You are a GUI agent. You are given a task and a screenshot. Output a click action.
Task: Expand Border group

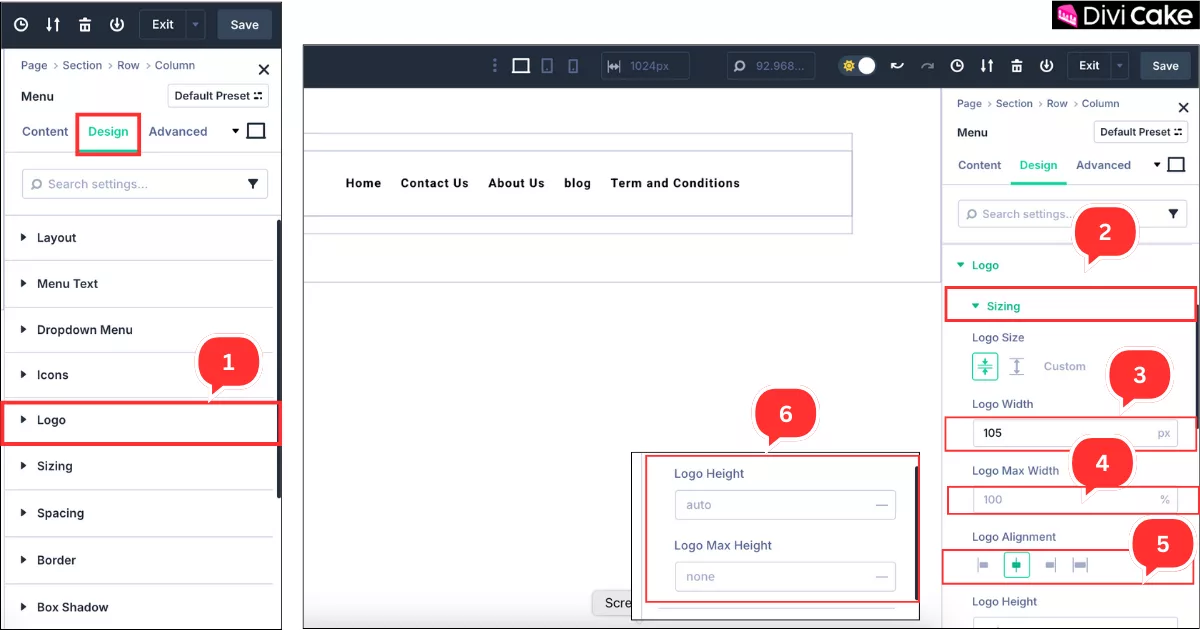click(x=139, y=560)
